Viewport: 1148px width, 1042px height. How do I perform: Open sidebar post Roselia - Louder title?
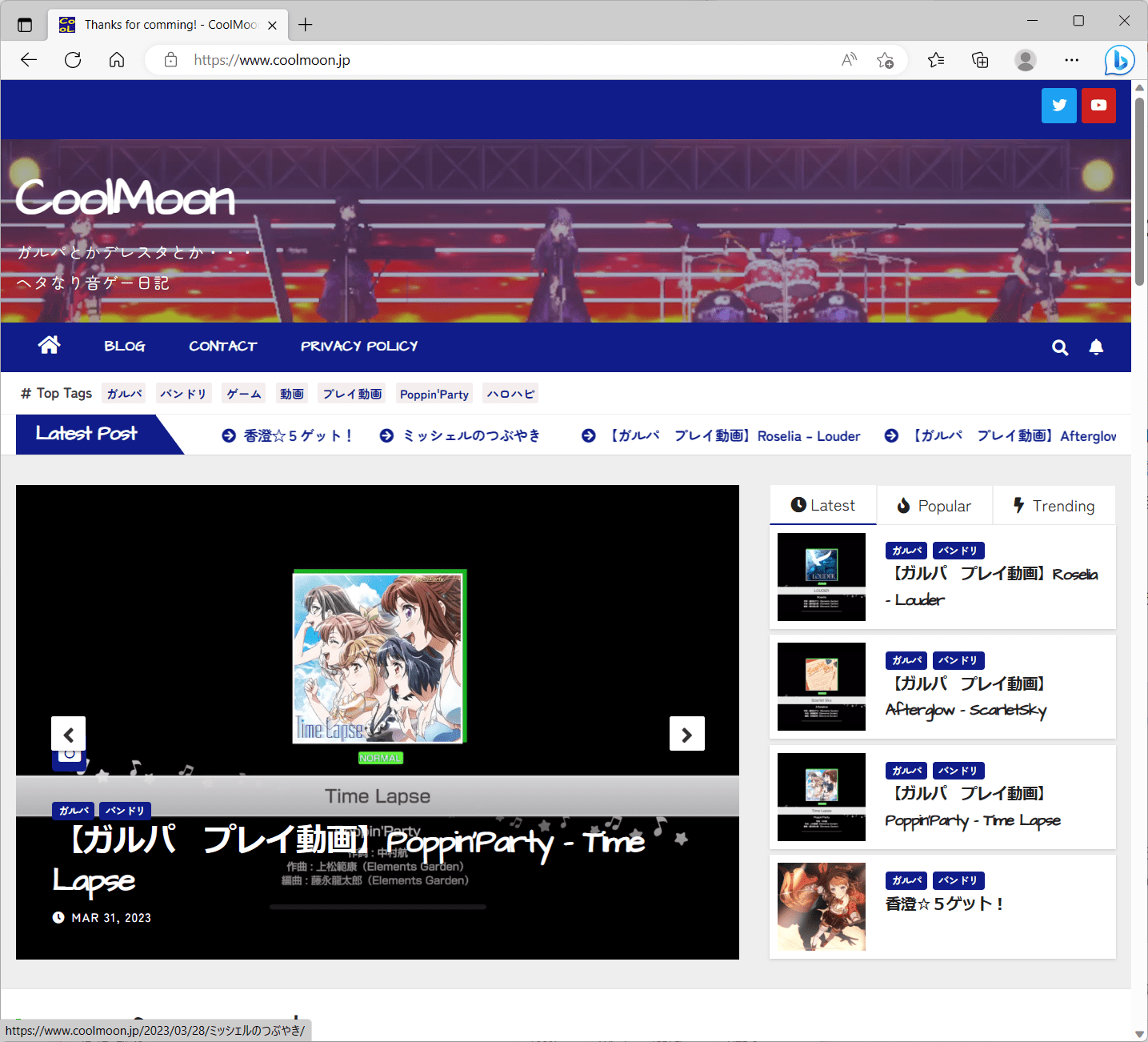pyautogui.click(x=992, y=587)
